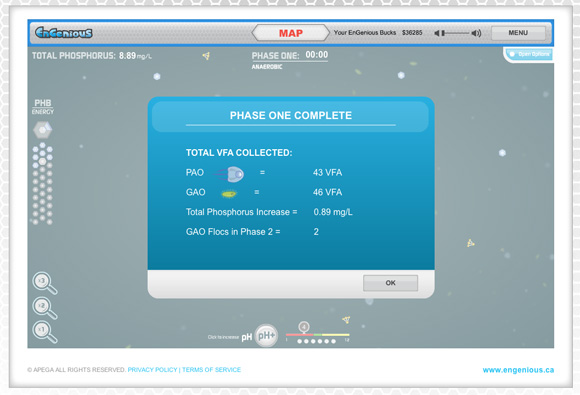
Task: Click the loud speaker volume icon
Action: [476, 33]
